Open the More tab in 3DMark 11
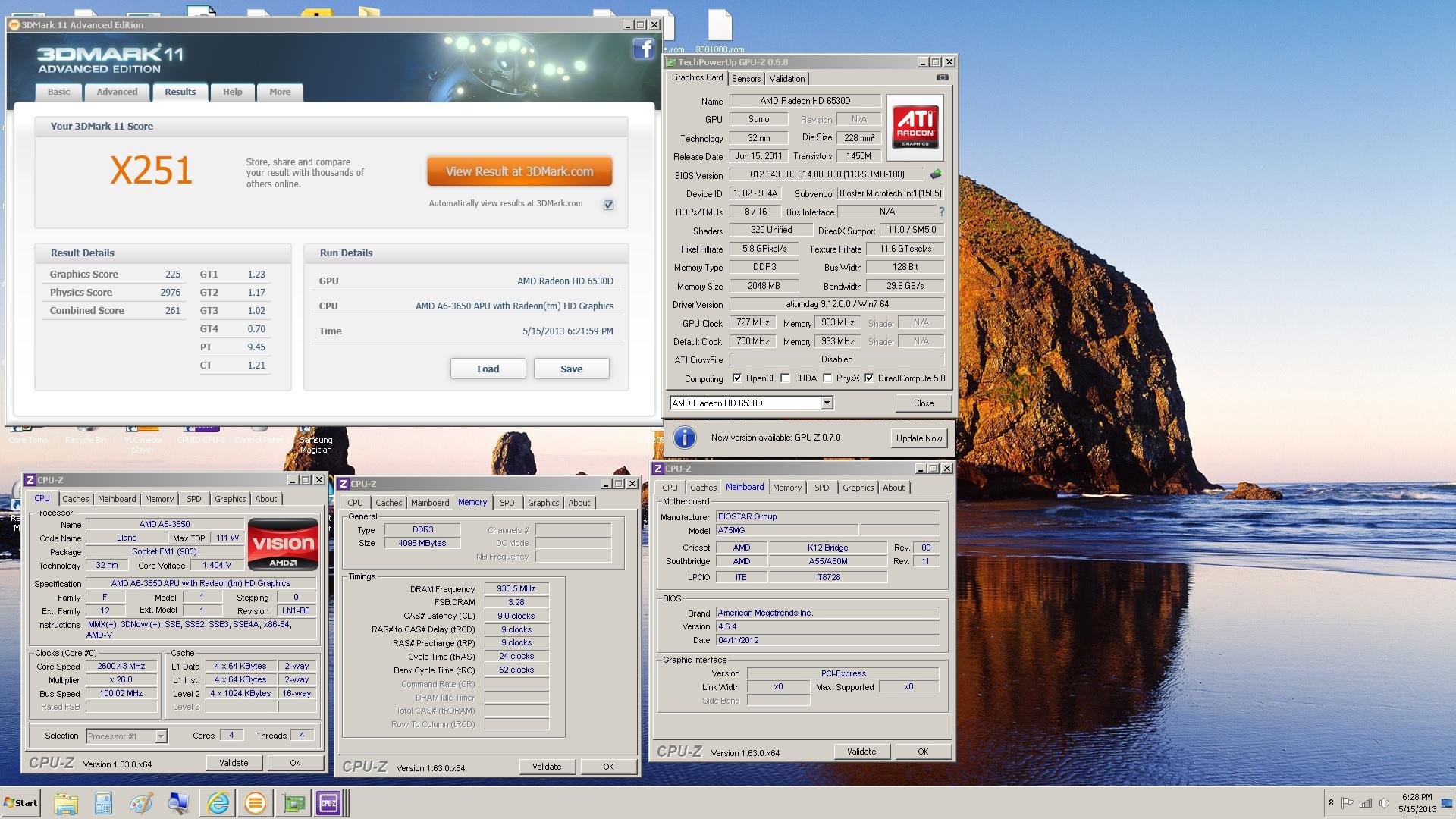The width and height of the screenshot is (1456, 819). click(x=280, y=92)
